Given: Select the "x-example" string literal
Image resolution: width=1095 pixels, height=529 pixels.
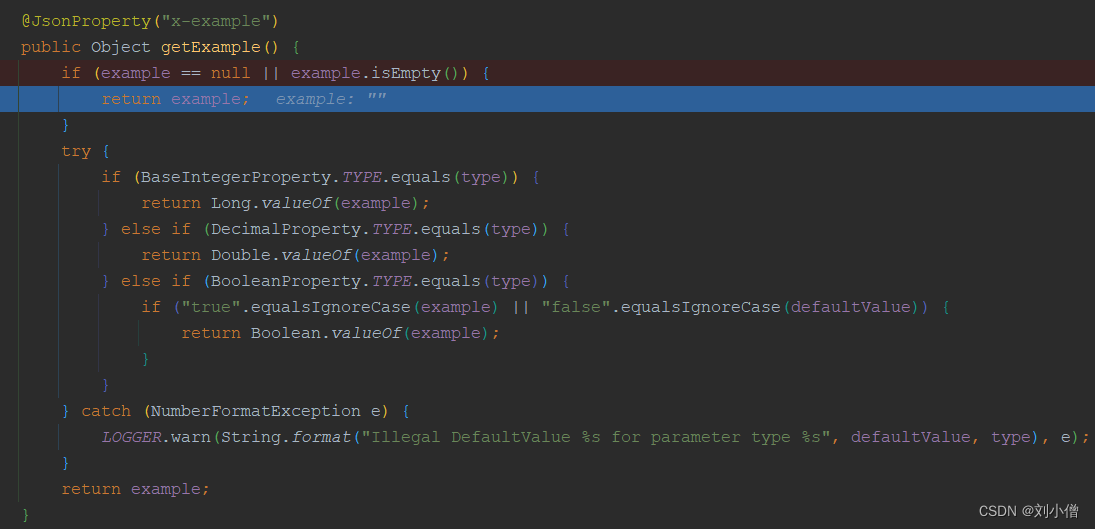Looking at the screenshot, I should [215, 21].
